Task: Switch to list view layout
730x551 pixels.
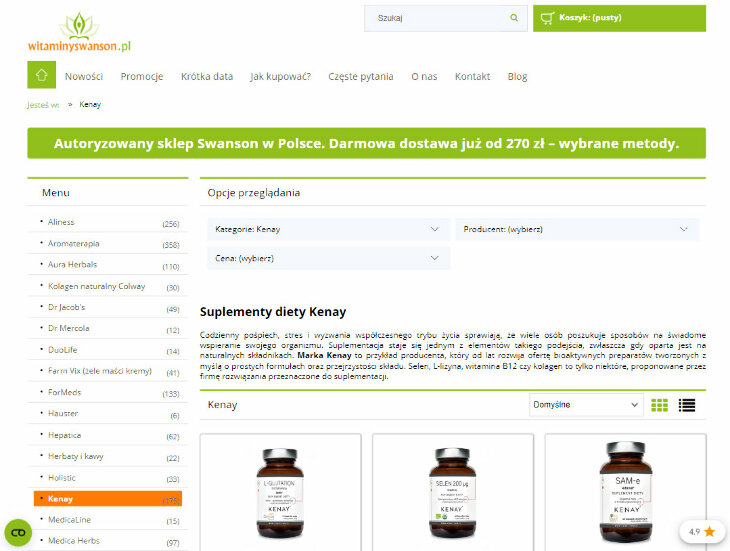Action: [x=687, y=405]
